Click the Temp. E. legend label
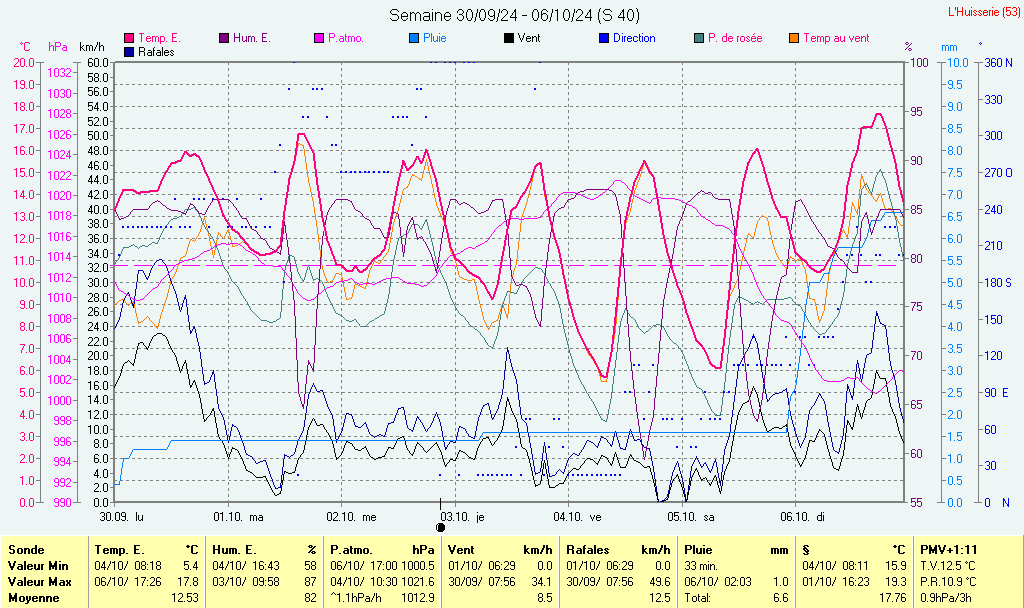 pyautogui.click(x=159, y=39)
